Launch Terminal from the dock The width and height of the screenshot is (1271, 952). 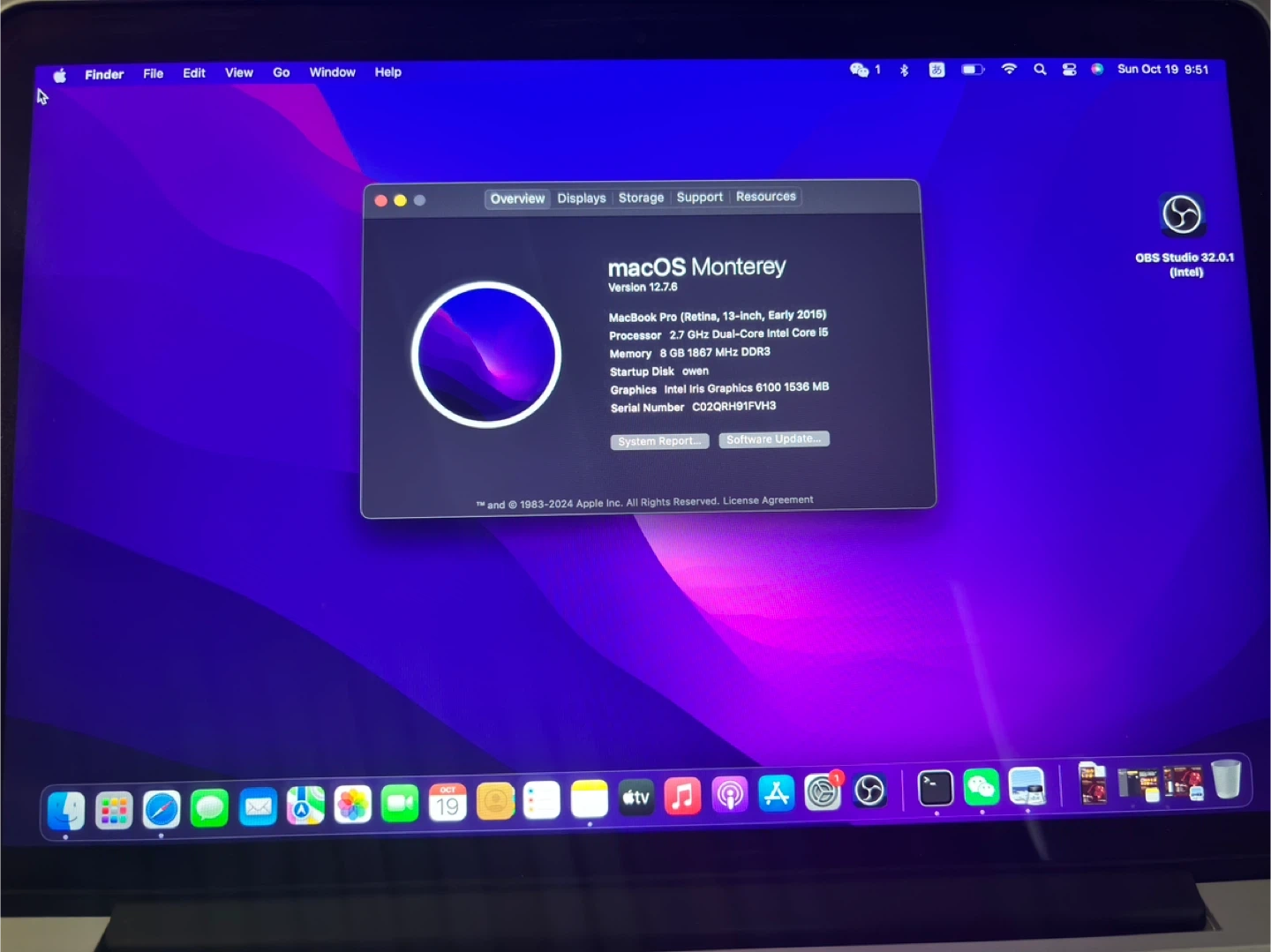936,788
